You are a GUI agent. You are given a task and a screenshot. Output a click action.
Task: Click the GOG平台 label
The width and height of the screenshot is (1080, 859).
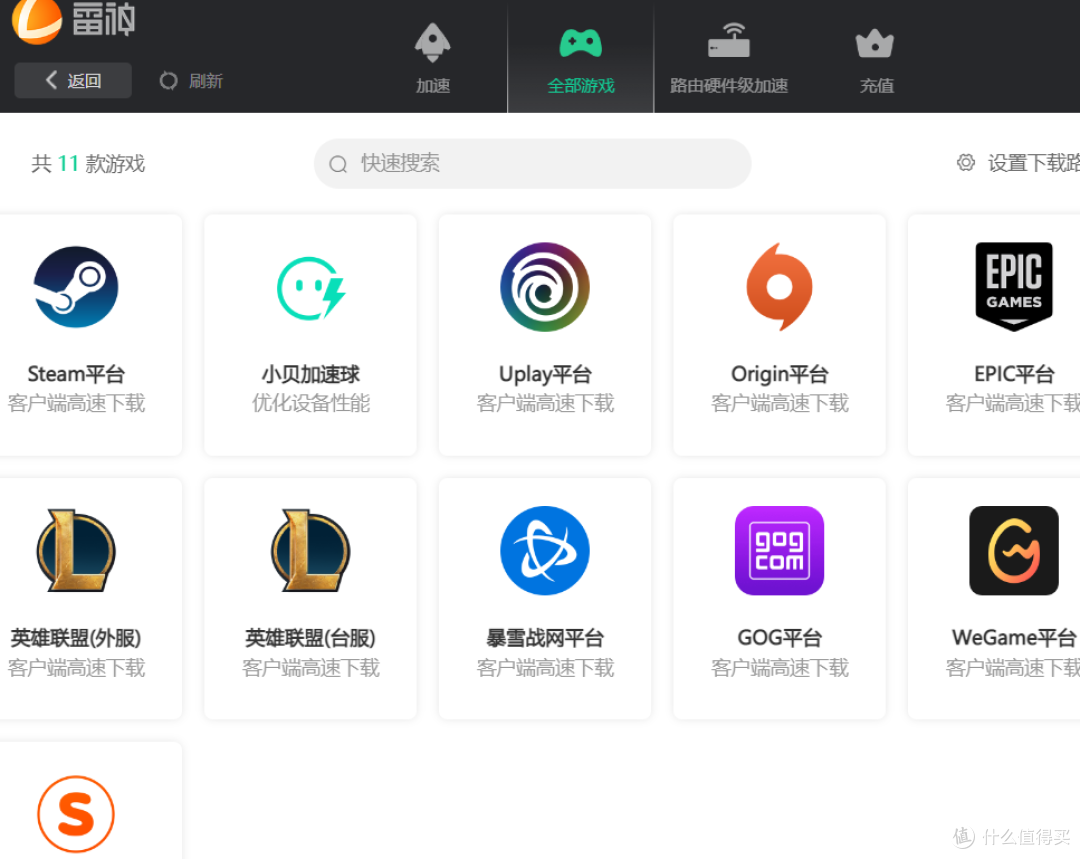click(780, 638)
